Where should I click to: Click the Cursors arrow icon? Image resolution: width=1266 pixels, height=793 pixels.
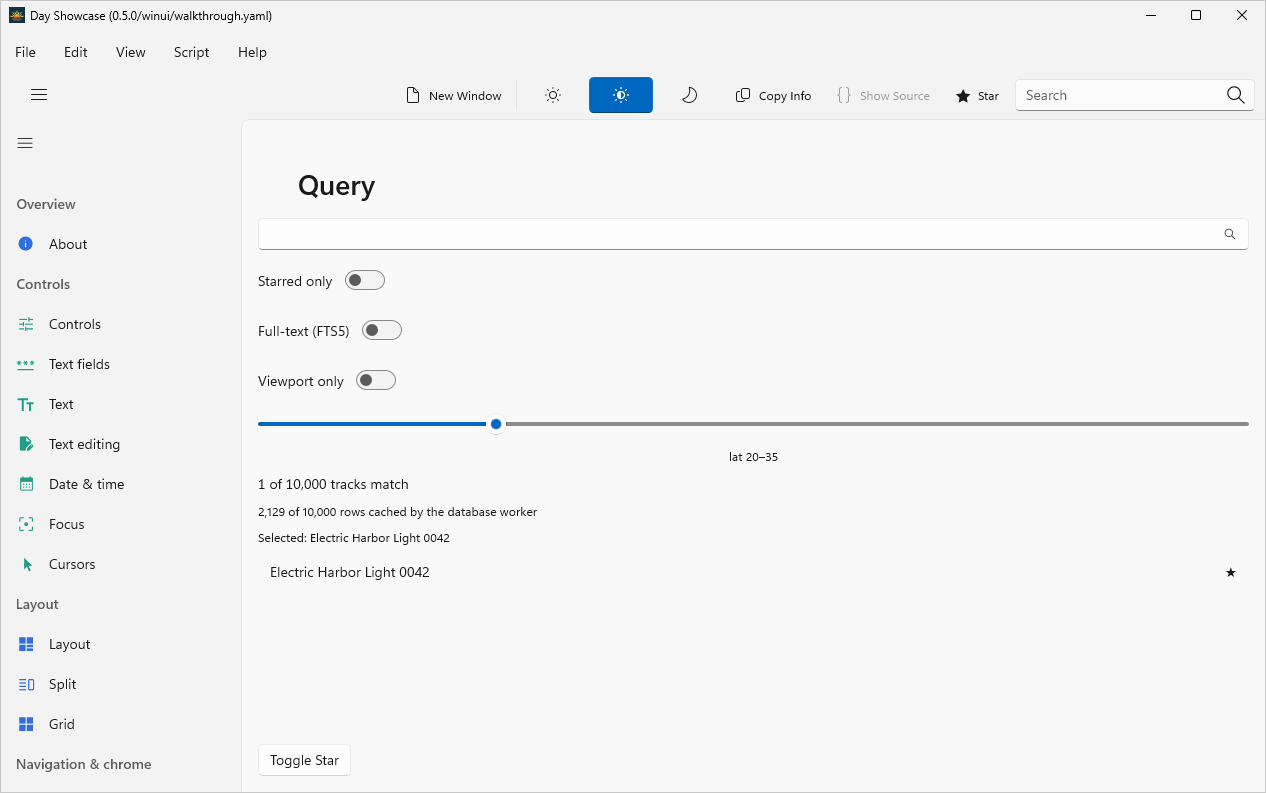27,564
